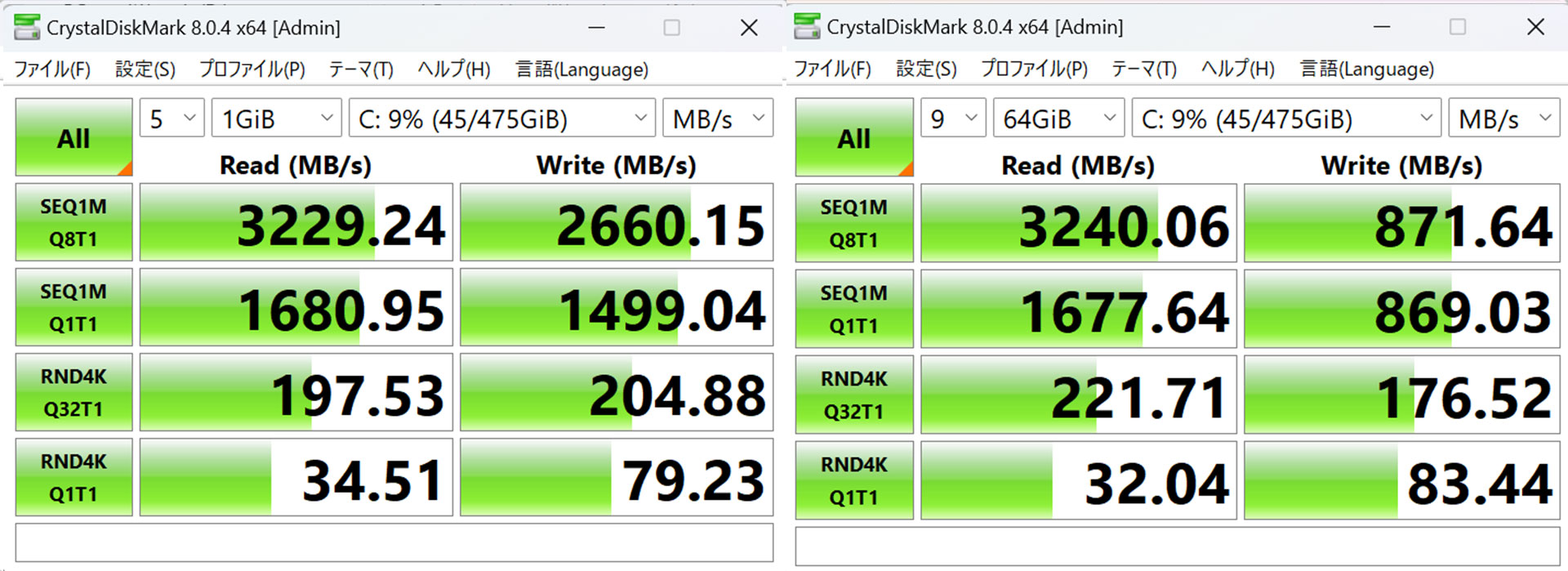Viewport: 1568px width, 571px height.
Task: Open ヘルプ(H) menu in right window
Action: [1238, 69]
